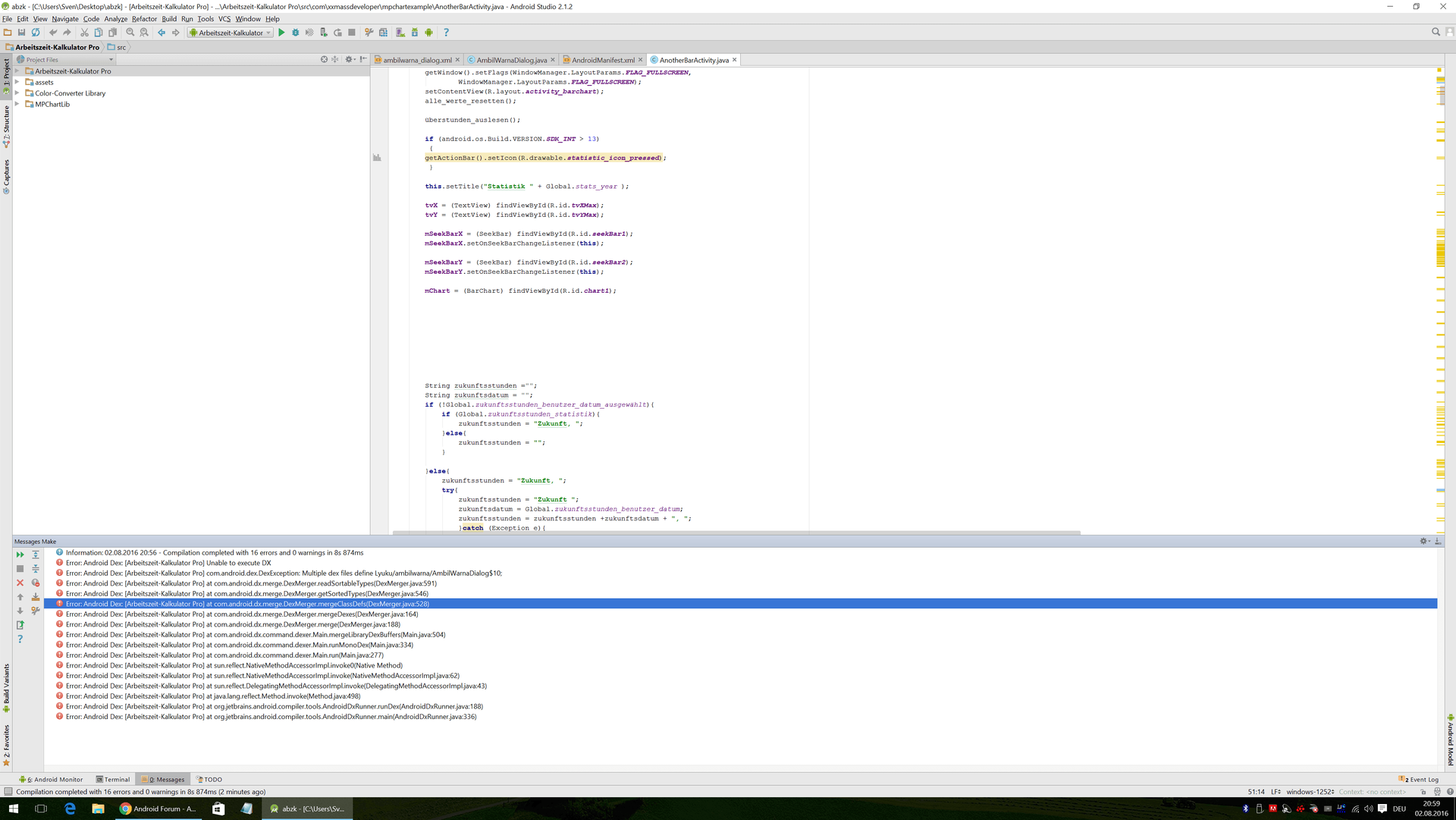Close AnotherBarActivity.java tab
Screen dimensions: 1456x820
point(734,60)
